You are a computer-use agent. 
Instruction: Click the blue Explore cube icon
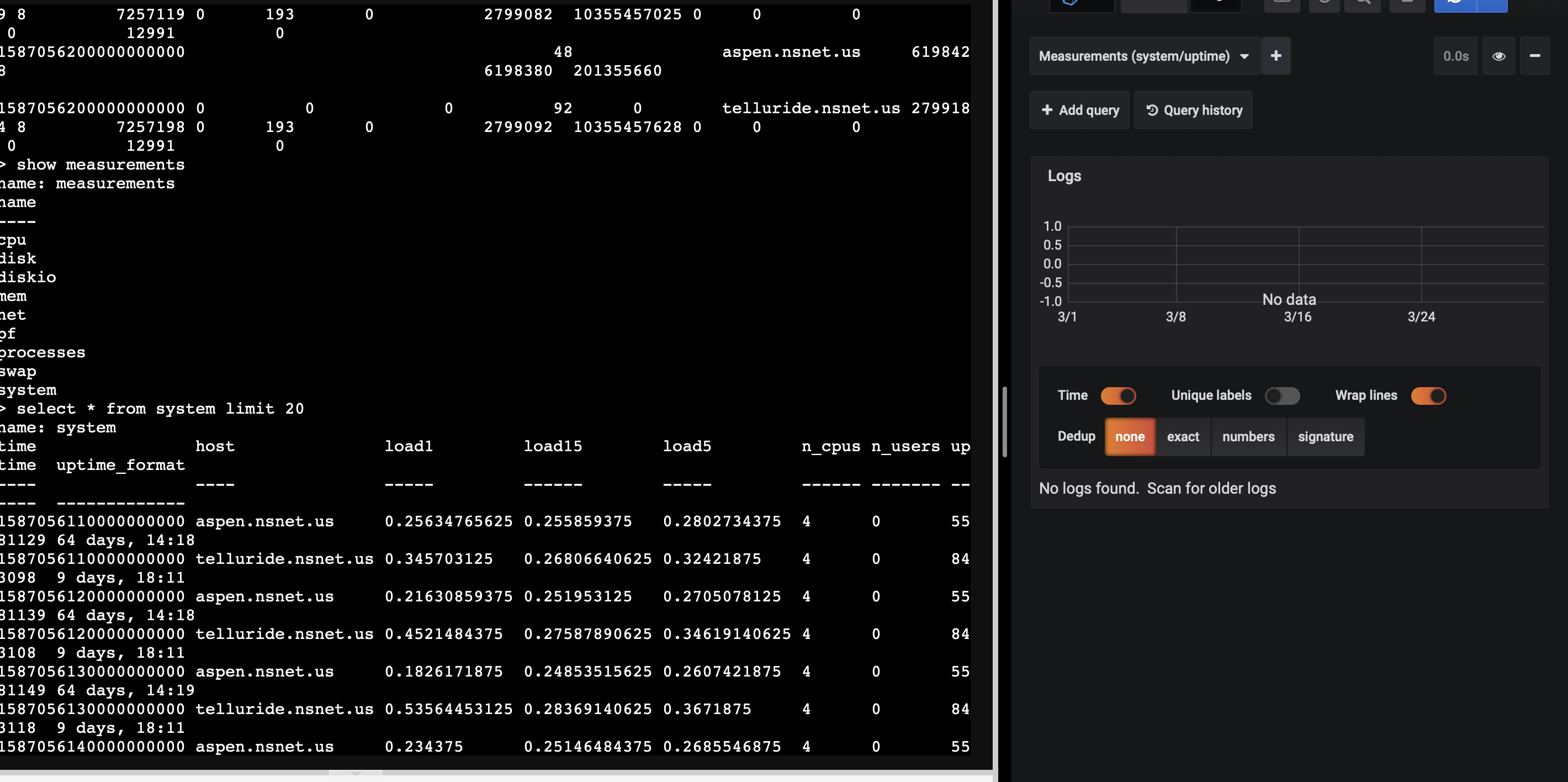point(1071,5)
